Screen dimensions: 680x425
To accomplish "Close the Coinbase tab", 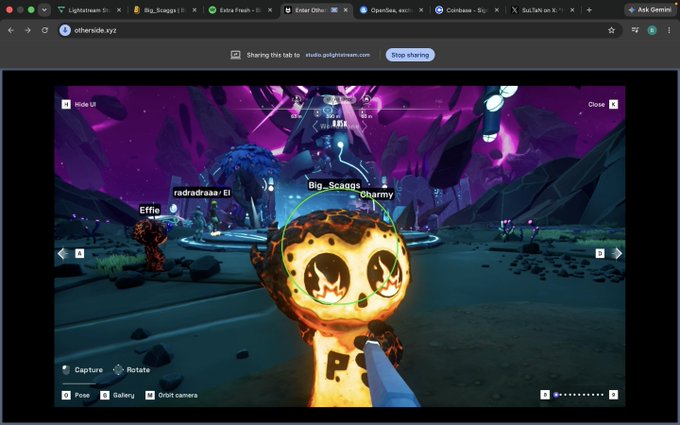I will click(497, 10).
